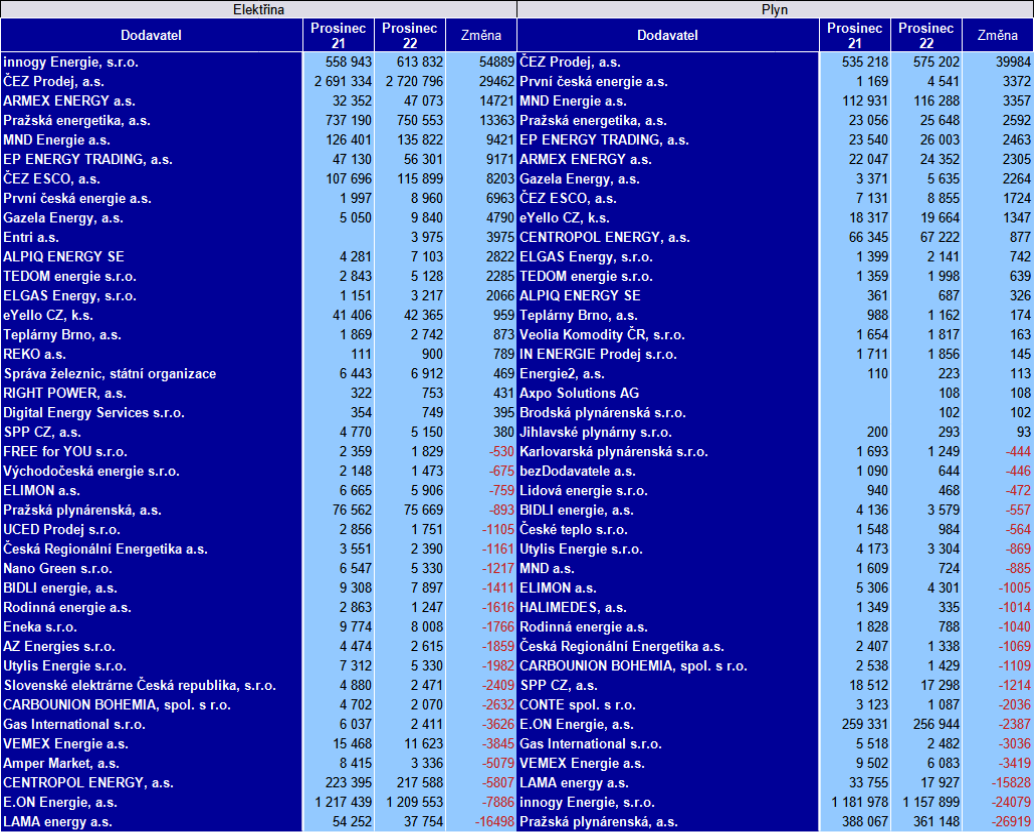Screen dimensions: 1035x832
Task: Click Prosinec 21 header in Elektřina table
Action: pos(337,36)
